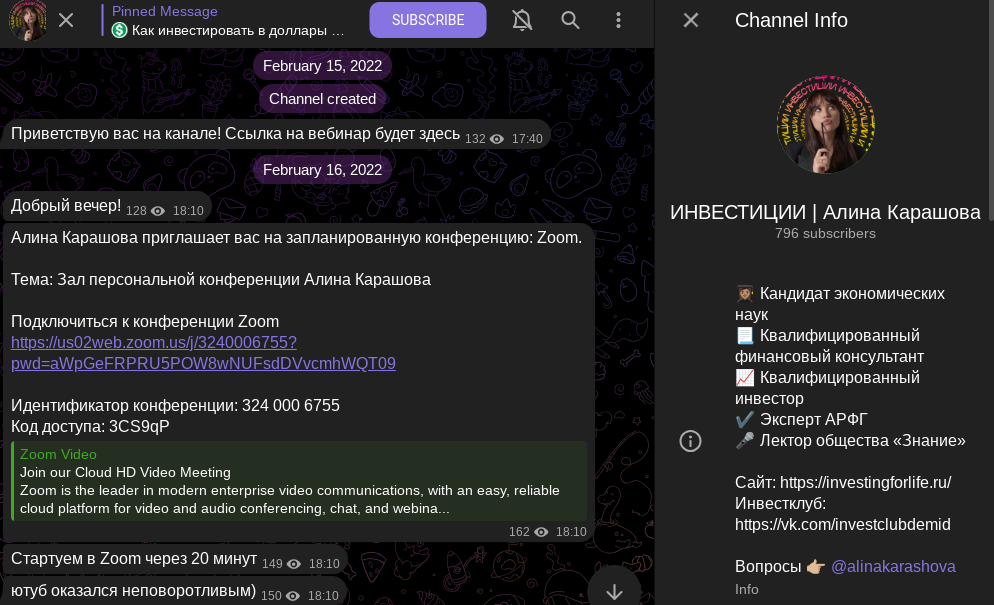994x605 pixels.
Task: Click the views eye icon next to 132
Action: pos(497,139)
